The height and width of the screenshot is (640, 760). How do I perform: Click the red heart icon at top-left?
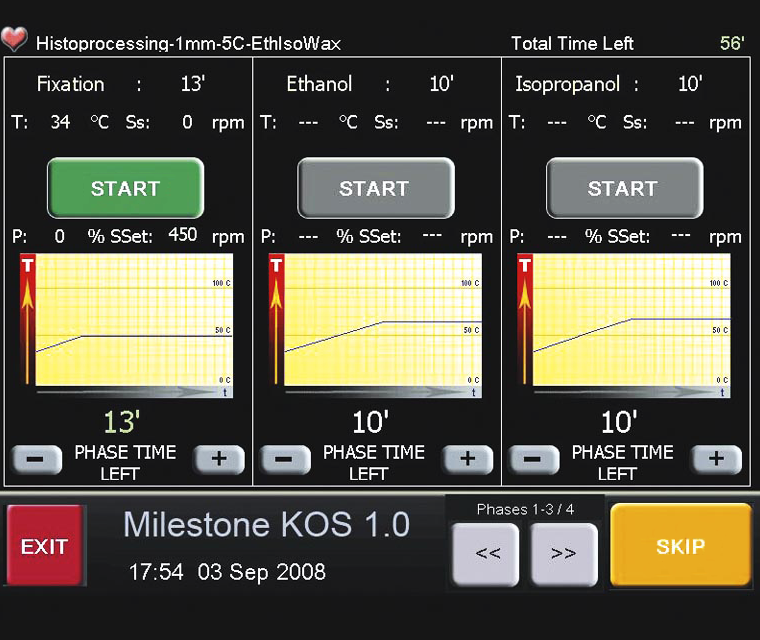[14, 41]
